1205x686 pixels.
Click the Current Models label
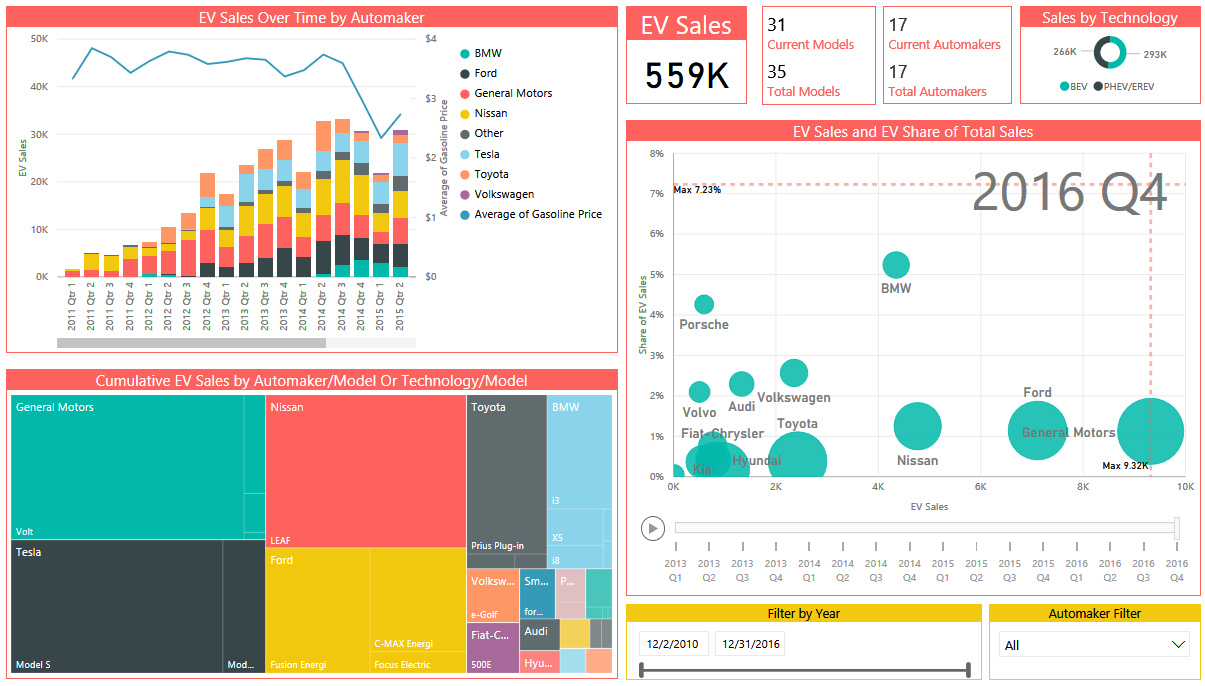point(811,45)
